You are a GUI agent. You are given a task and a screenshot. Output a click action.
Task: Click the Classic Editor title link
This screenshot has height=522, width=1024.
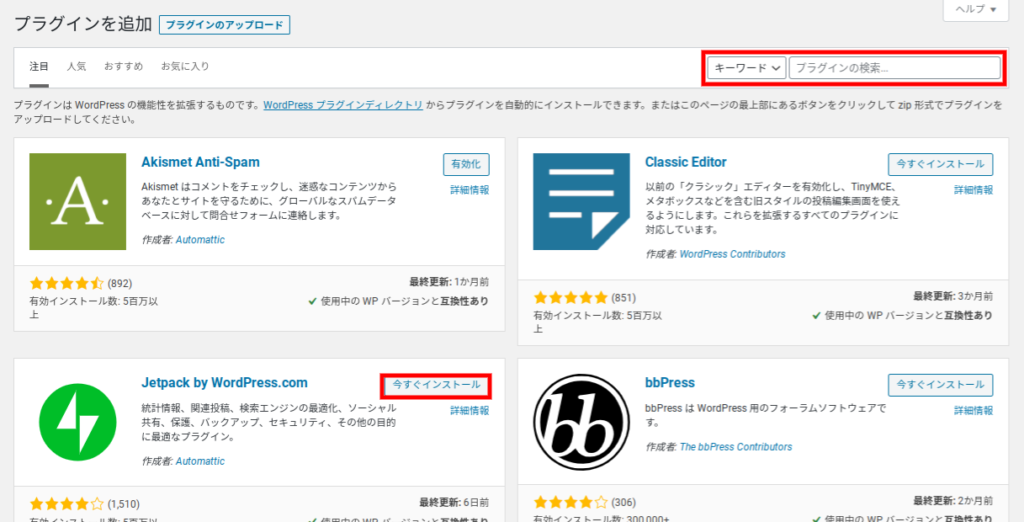pos(686,161)
